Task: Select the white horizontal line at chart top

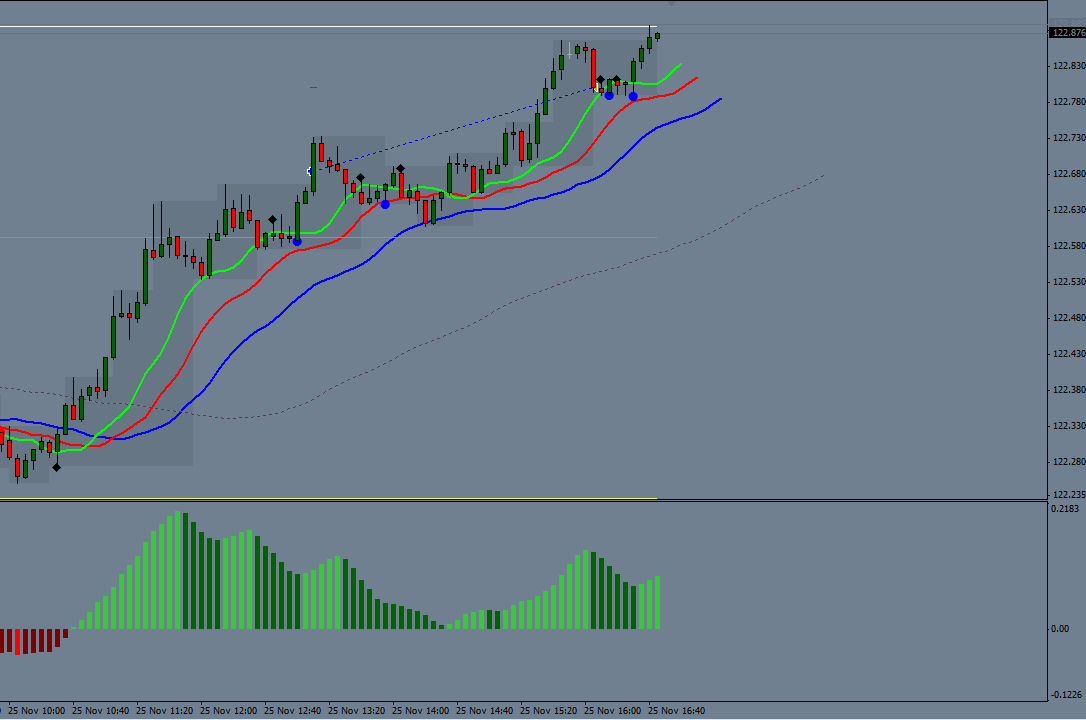Action: [x=328, y=26]
